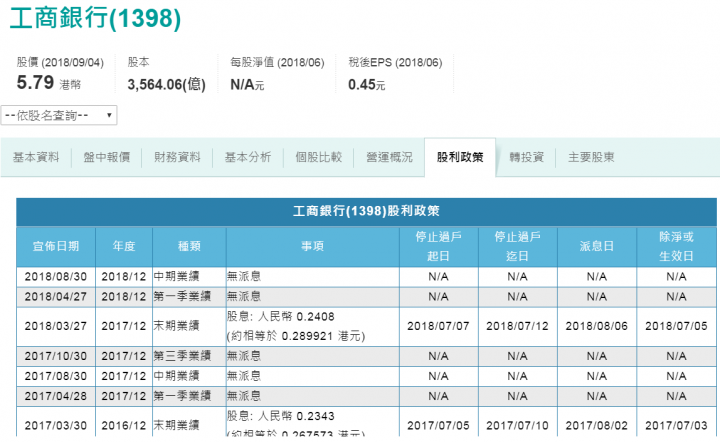Click the 2018/08/30 announcement date cell
This screenshot has height=442, width=720.
(56, 277)
